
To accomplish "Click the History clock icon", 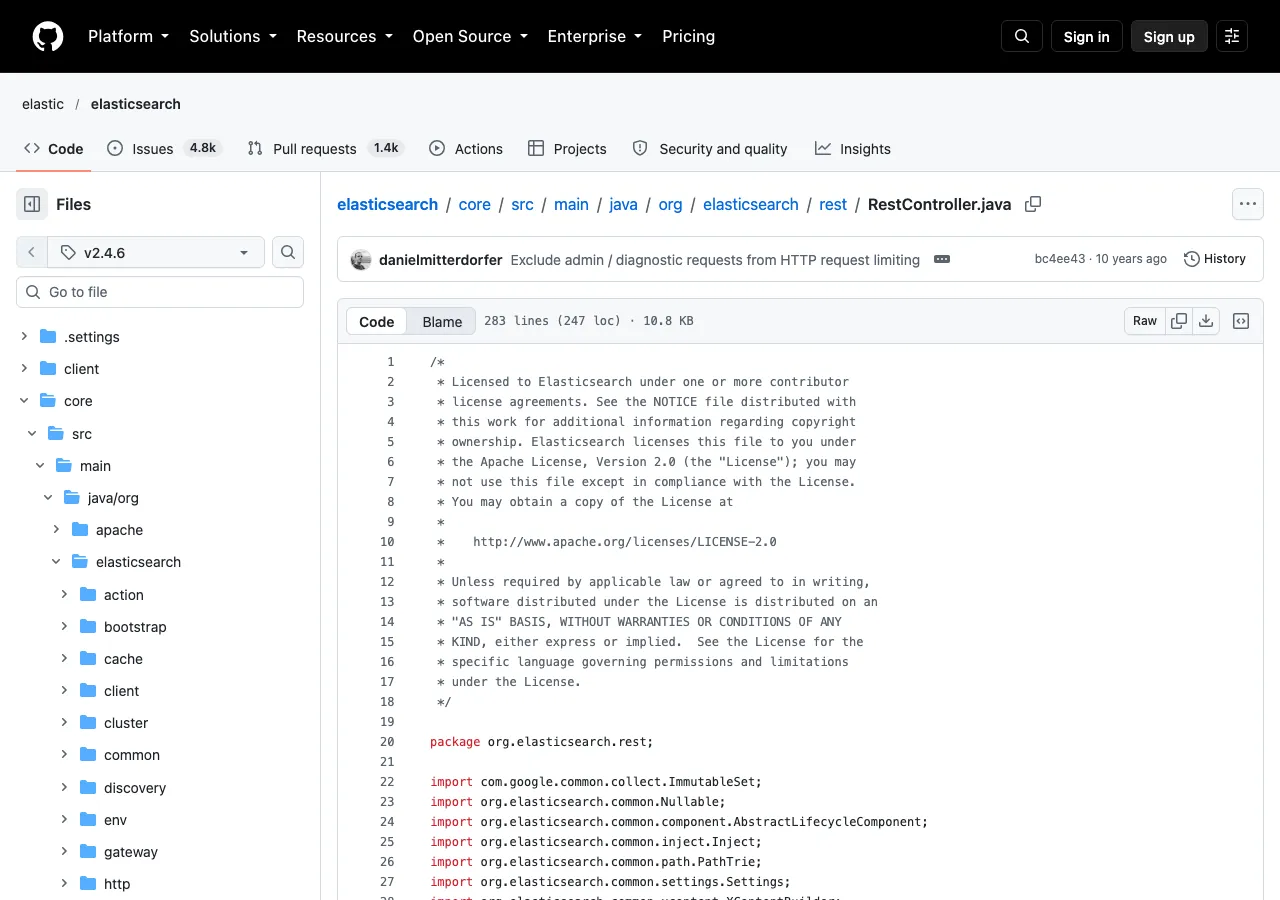I will click(1192, 259).
